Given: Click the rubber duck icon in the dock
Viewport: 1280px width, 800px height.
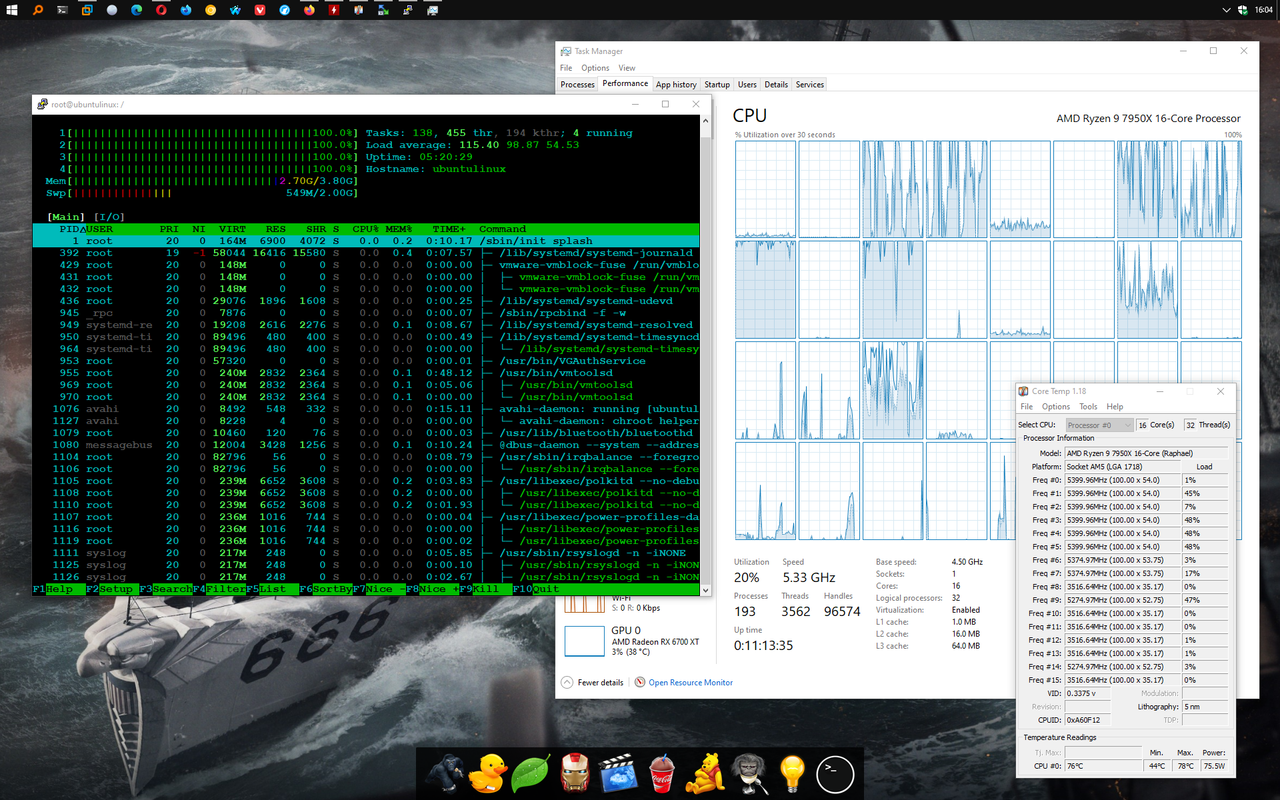Looking at the screenshot, I should 487,773.
